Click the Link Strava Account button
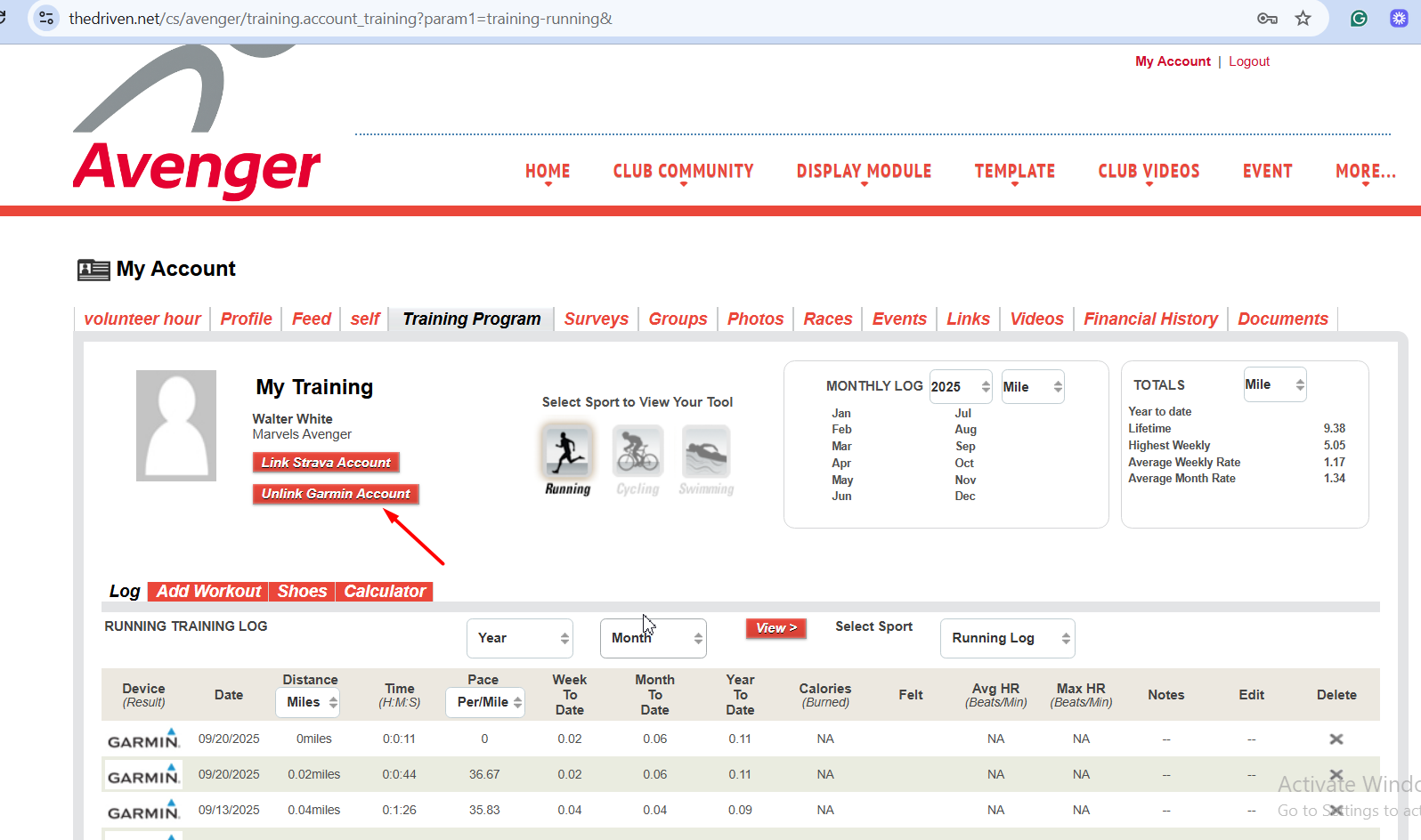Screen dimensions: 1421x840 pos(326,463)
